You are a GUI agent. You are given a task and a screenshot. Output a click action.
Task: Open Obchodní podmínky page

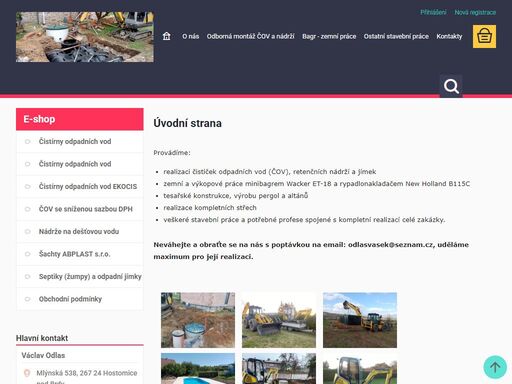click(80, 299)
